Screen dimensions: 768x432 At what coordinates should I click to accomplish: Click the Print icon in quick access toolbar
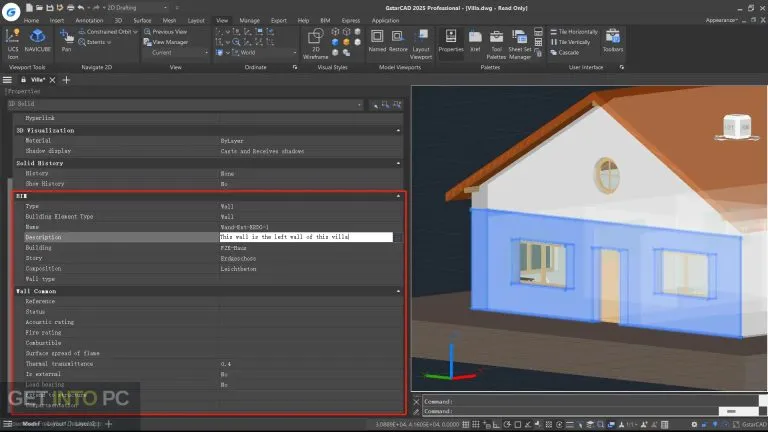(x=71, y=7)
